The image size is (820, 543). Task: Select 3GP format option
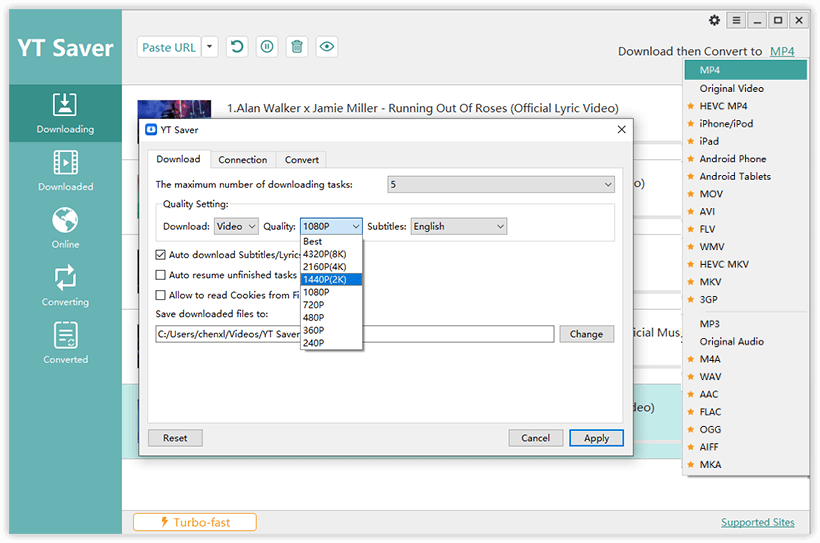point(746,299)
